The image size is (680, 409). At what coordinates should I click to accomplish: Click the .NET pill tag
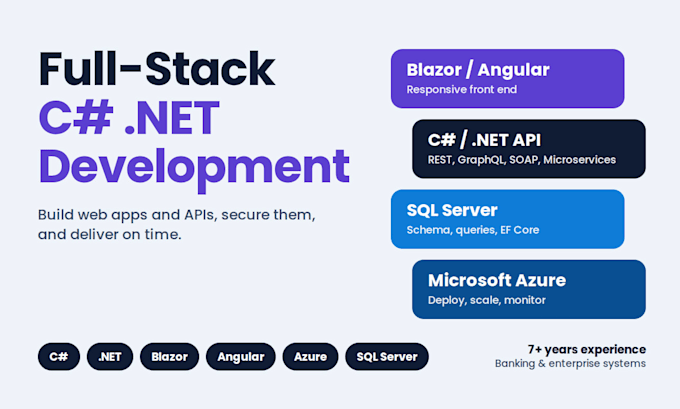110,357
